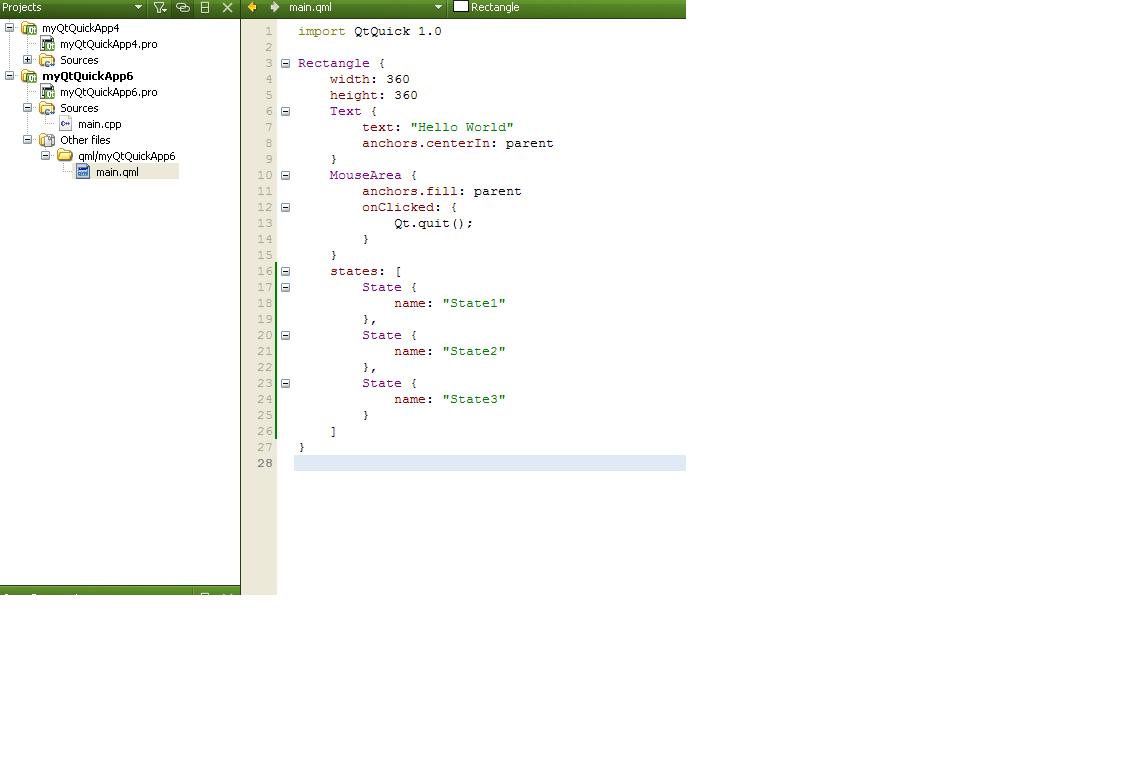Click the split panel icon
The height and width of the screenshot is (767, 1138).
click(x=205, y=7)
